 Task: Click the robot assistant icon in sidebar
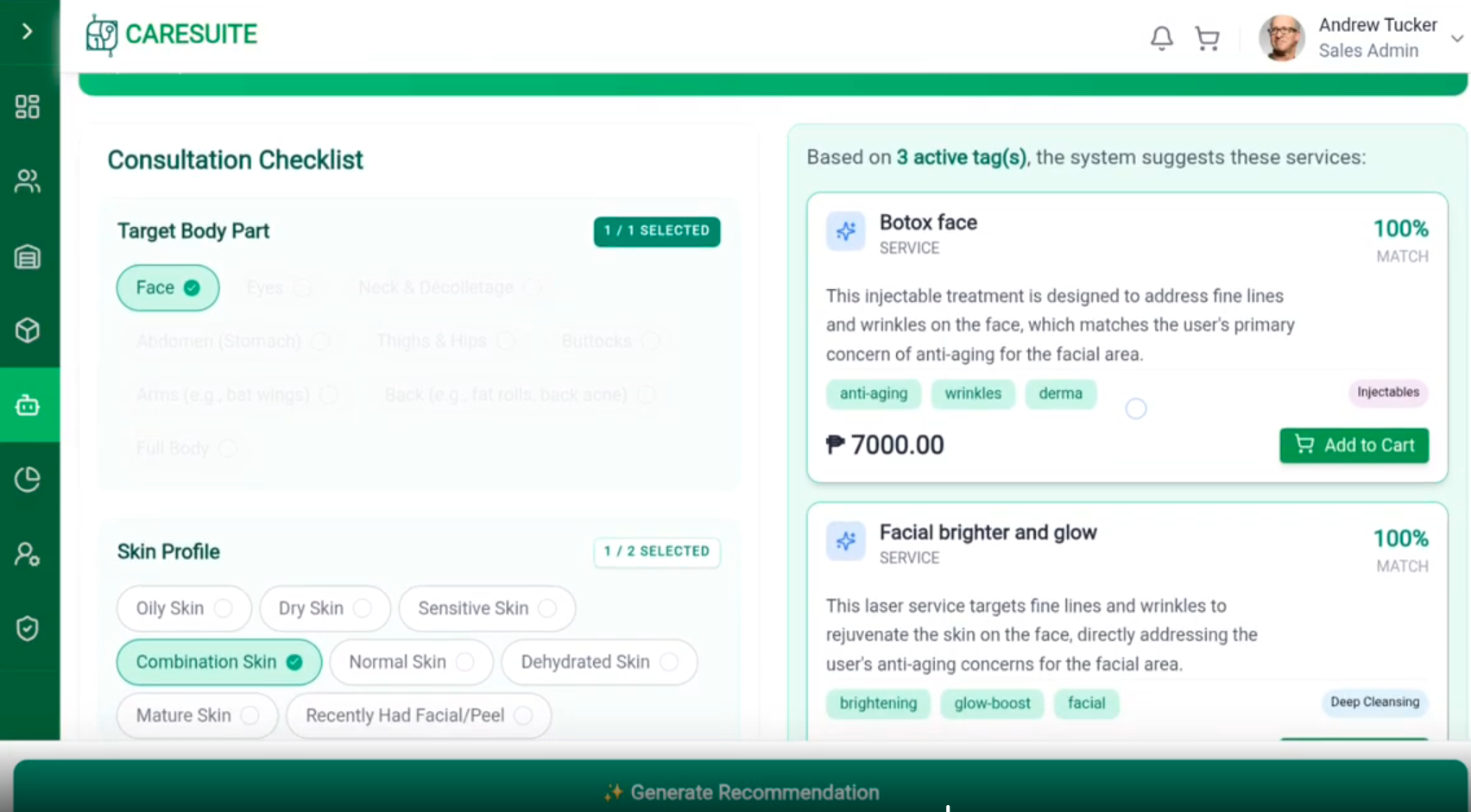[28, 405]
